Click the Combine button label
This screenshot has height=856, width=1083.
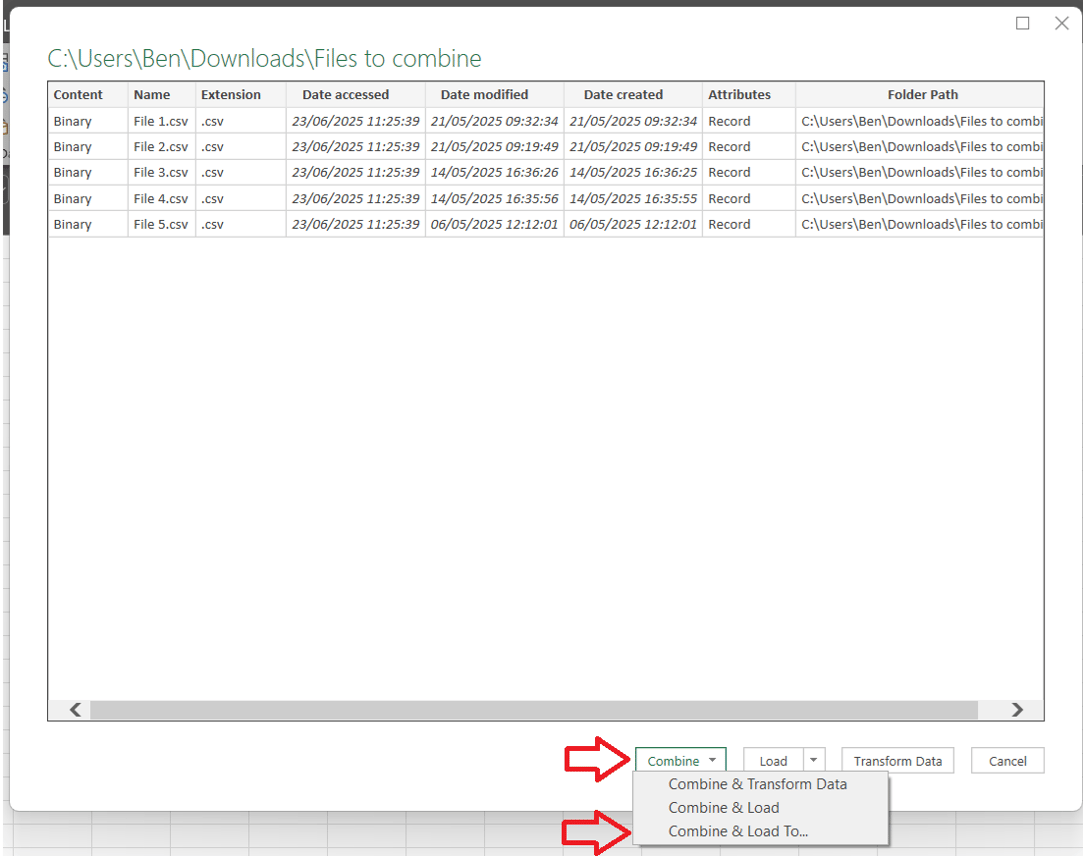(x=672, y=760)
